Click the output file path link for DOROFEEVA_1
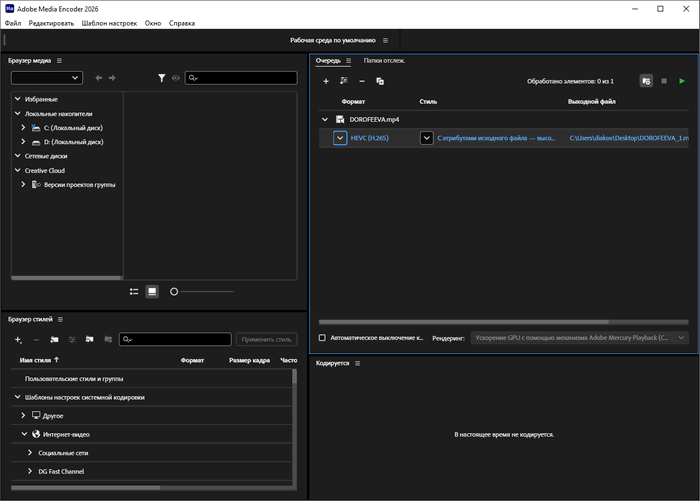Viewport: 700px width, 501px height. pyautogui.click(x=630, y=138)
